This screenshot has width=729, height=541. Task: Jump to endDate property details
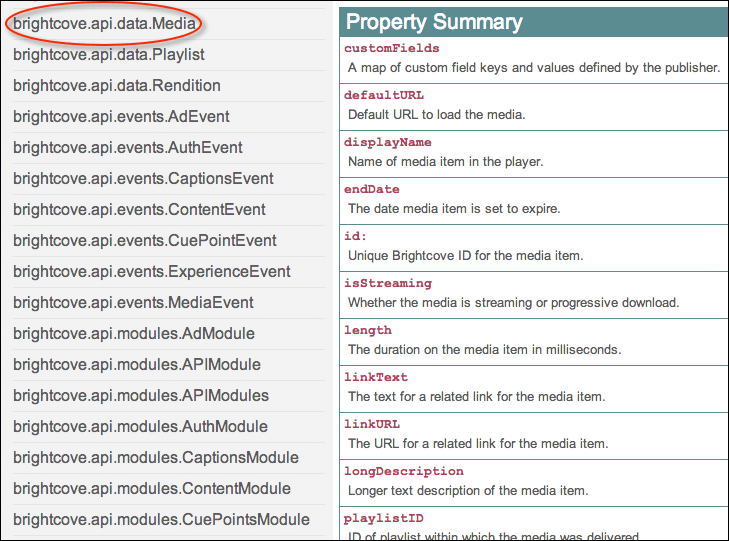click(x=371, y=189)
